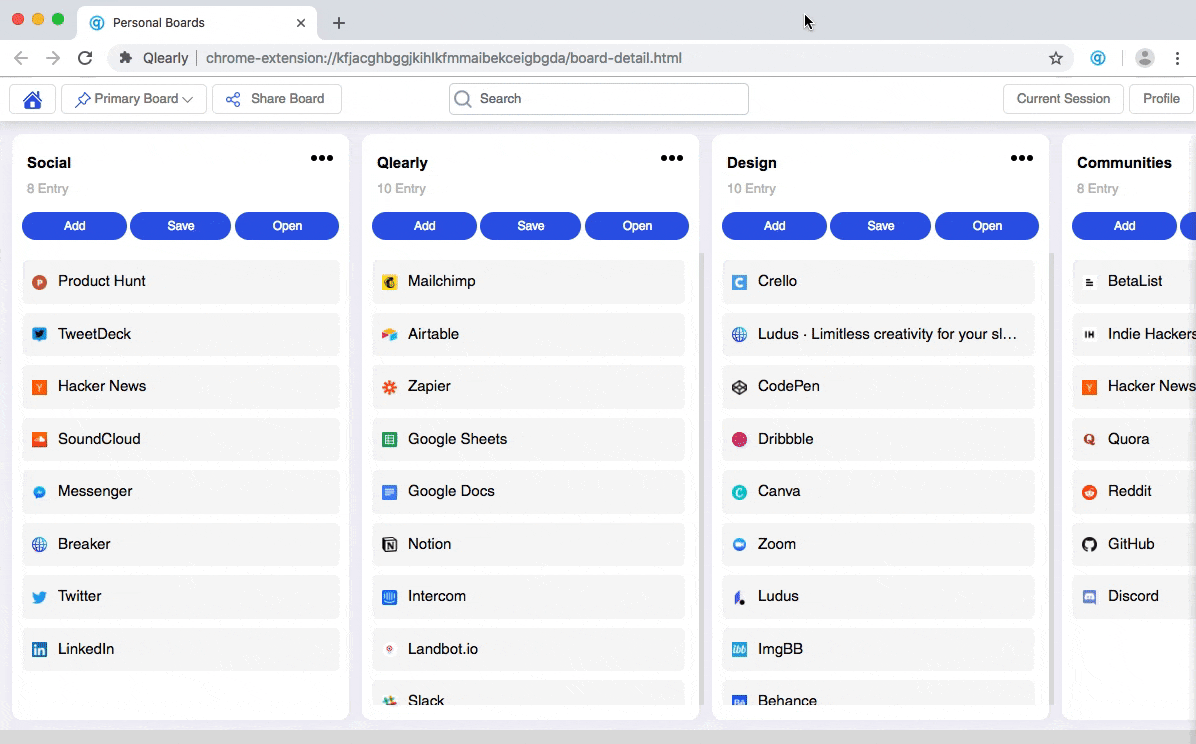The height and width of the screenshot is (744, 1196).
Task: Open Chrome's three-dot menu
Action: click(1177, 58)
